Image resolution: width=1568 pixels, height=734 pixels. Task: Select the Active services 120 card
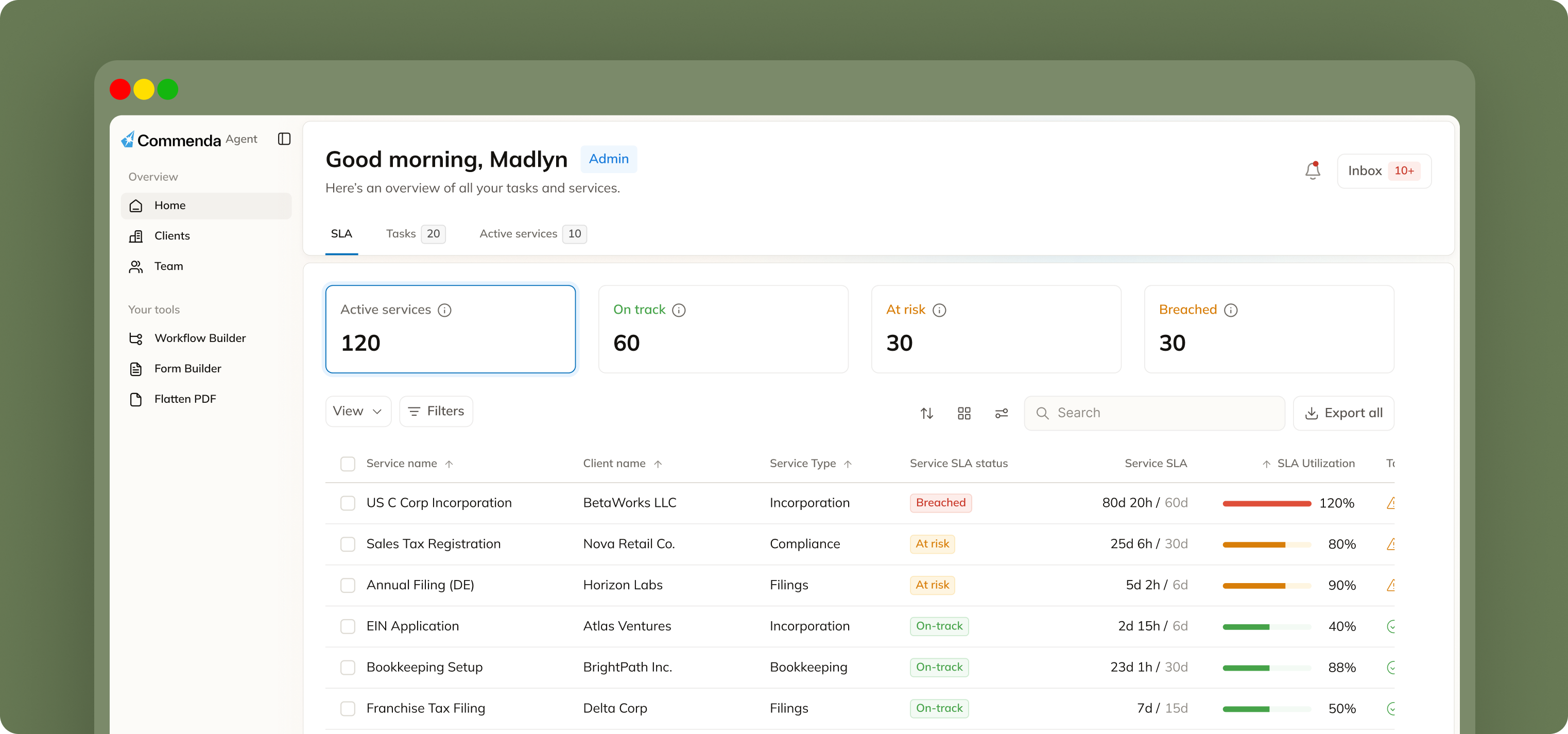coord(451,329)
